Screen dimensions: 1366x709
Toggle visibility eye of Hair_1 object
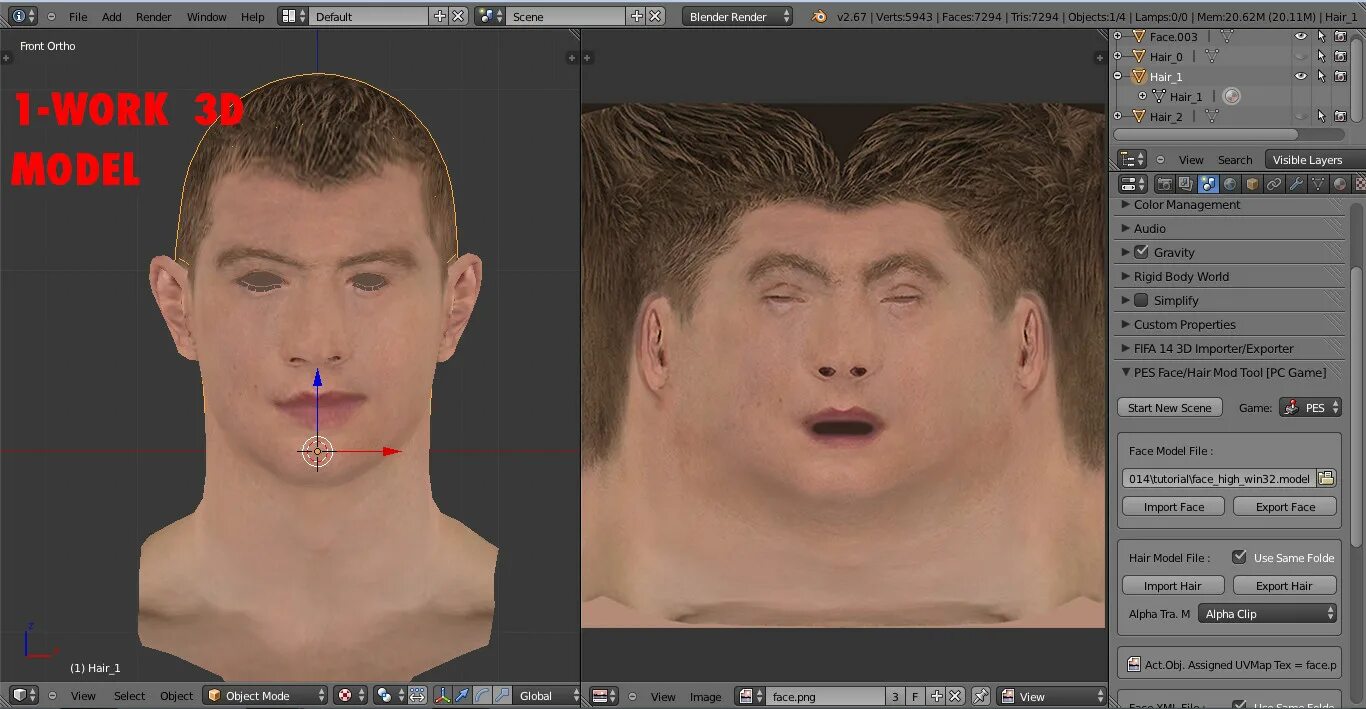[x=1301, y=76]
